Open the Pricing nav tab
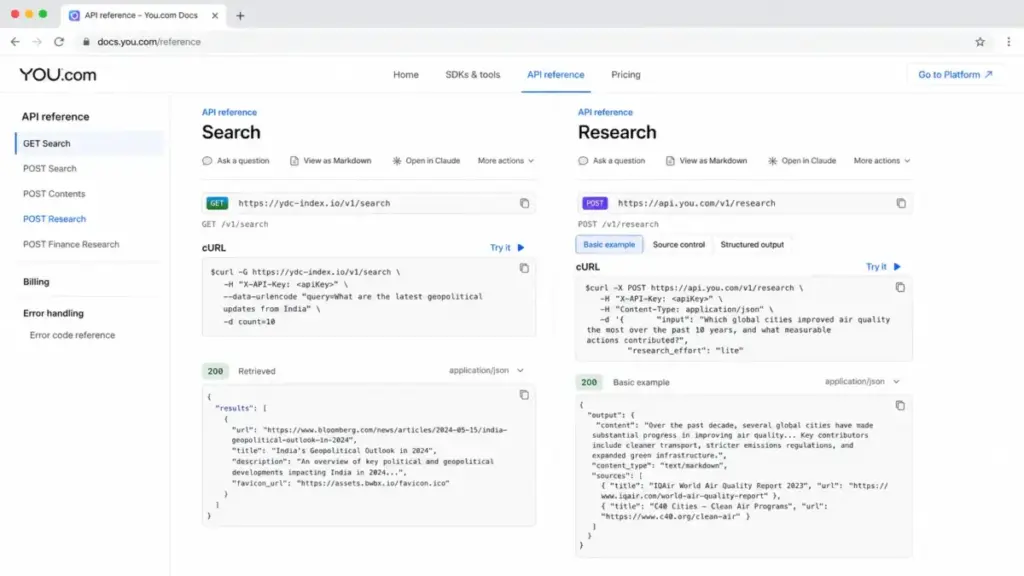The width and height of the screenshot is (1024, 576). (x=626, y=74)
